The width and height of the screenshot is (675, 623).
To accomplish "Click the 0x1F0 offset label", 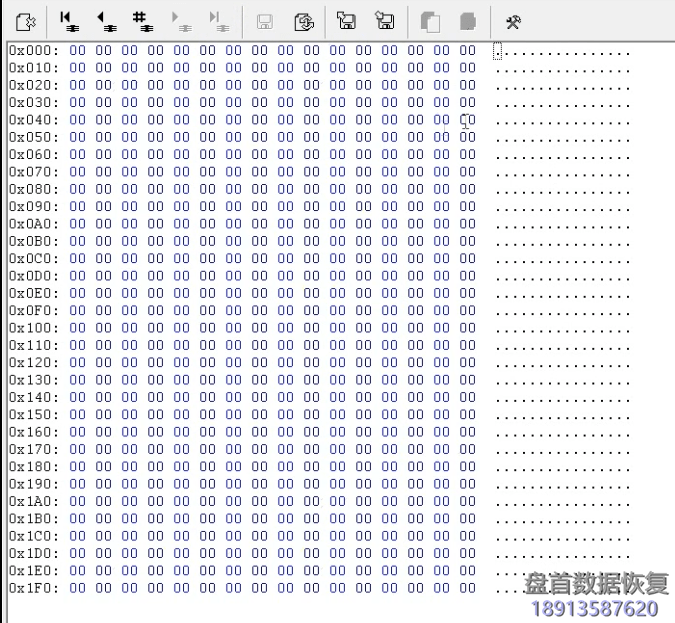I will [x=33, y=587].
